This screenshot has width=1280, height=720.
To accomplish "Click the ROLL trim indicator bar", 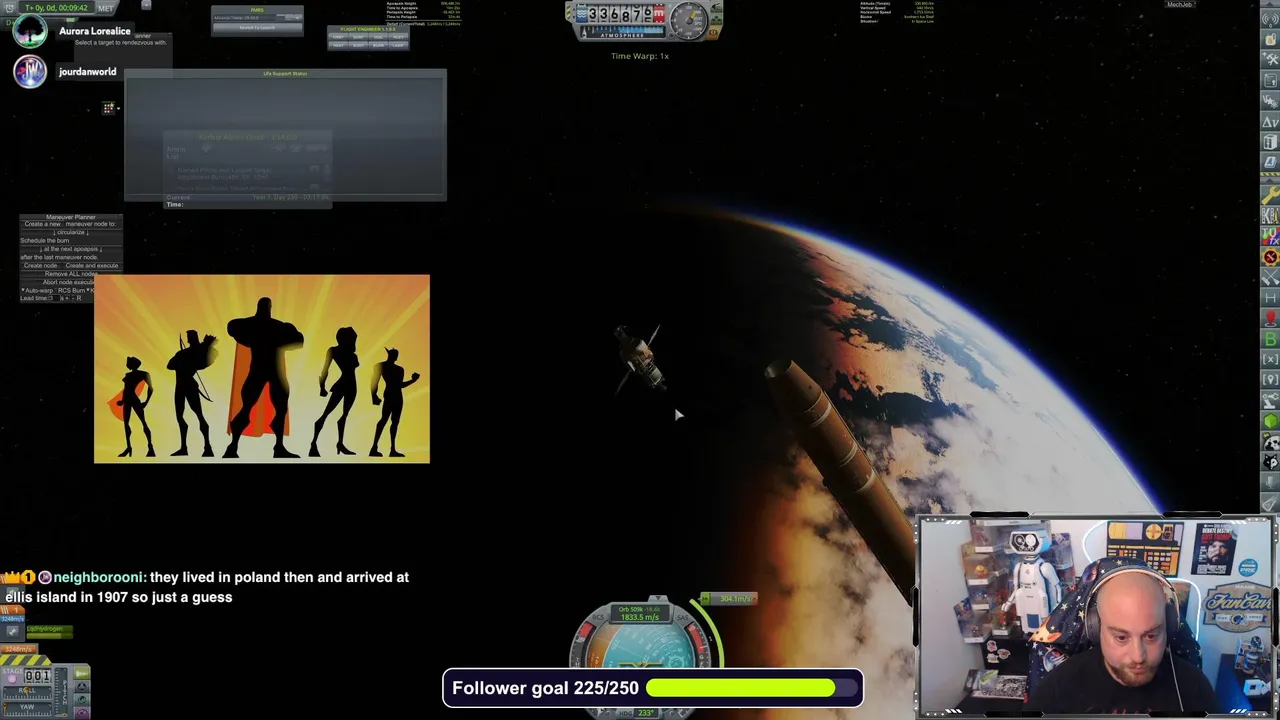I will tap(28, 693).
